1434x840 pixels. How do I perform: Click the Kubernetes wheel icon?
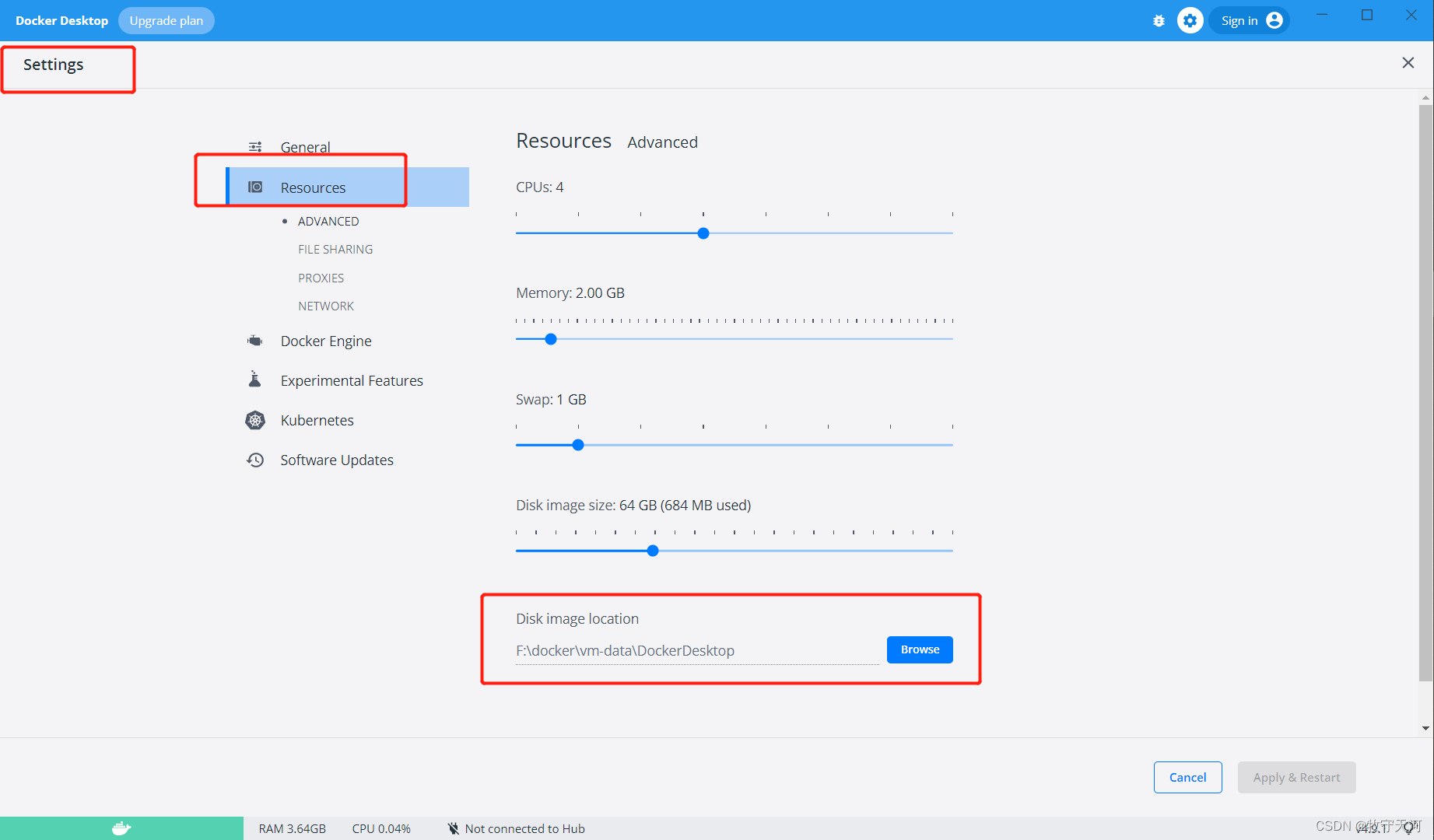point(255,420)
